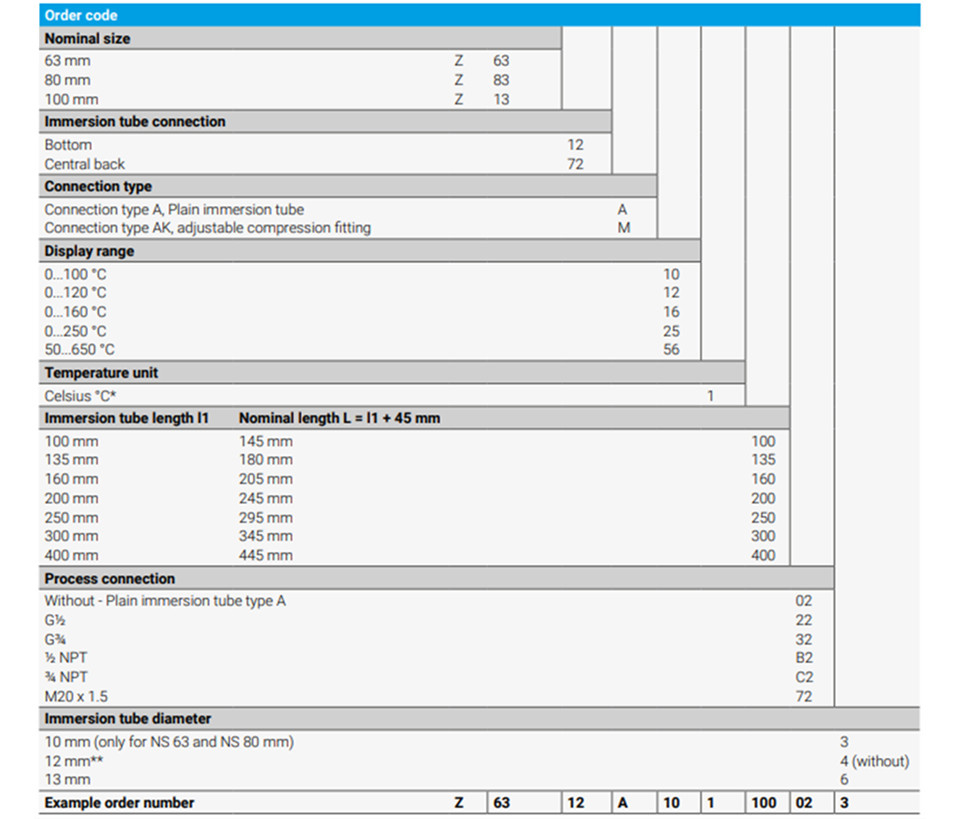This screenshot has width=960, height=819.
Task: Click the diameter code '4 (without)'
Action: coord(874,761)
